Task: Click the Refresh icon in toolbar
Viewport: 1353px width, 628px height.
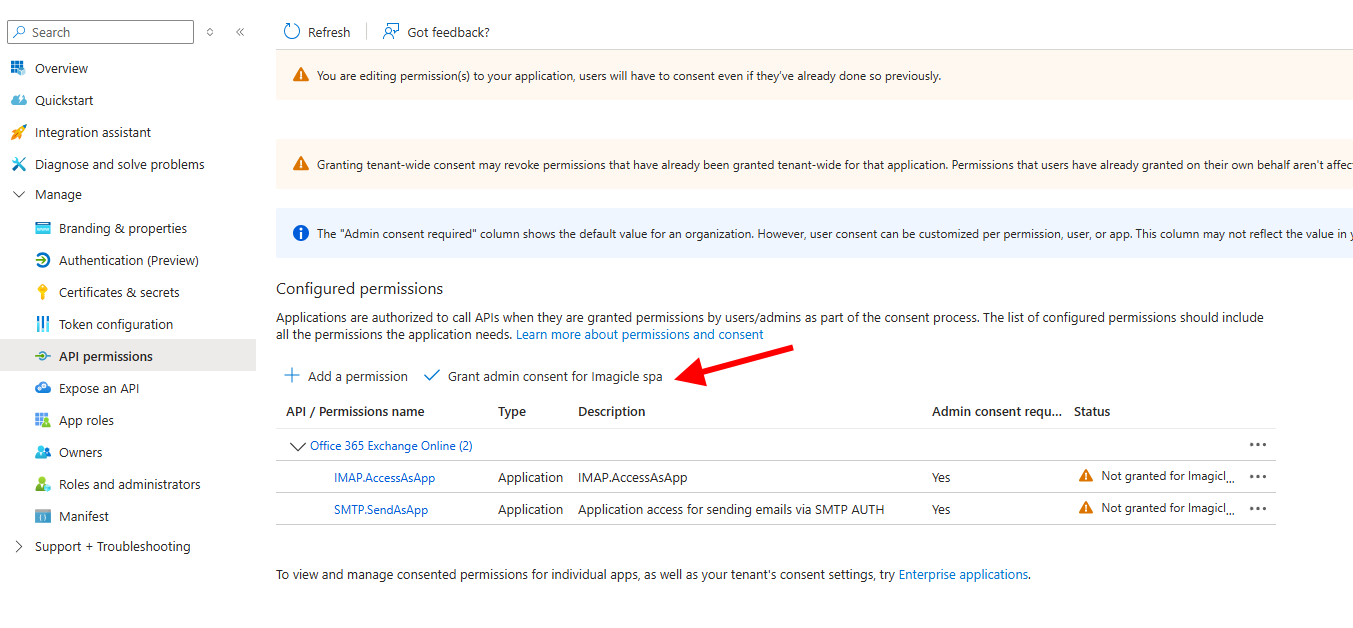Action: 292,32
